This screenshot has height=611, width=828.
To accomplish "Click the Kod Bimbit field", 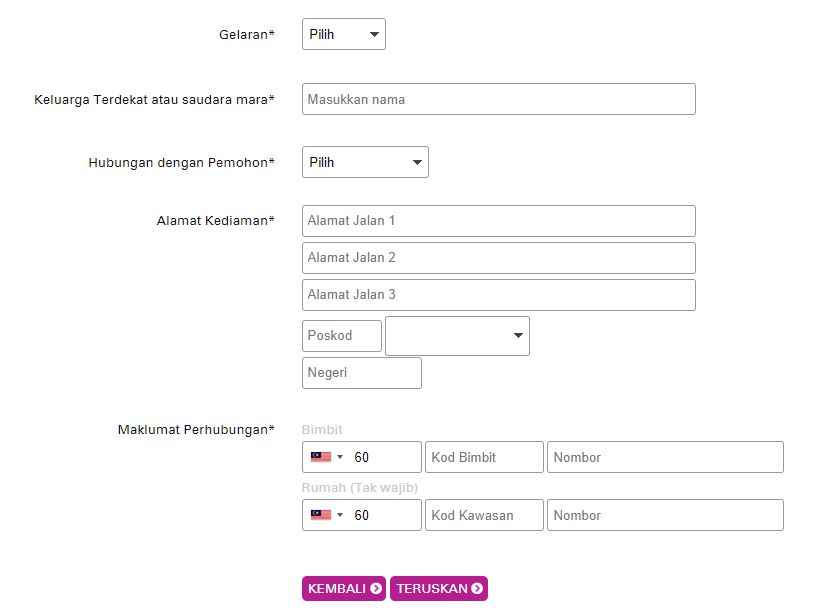I will [x=484, y=457].
